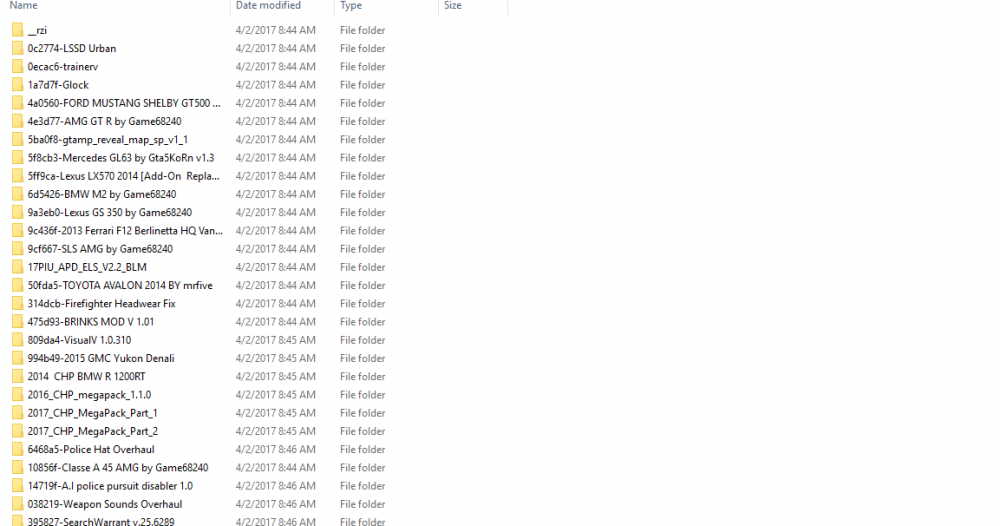1000x526 pixels.
Task: Select folder name 2017_CHP_MegaPack_Part_2
Action: (92, 431)
